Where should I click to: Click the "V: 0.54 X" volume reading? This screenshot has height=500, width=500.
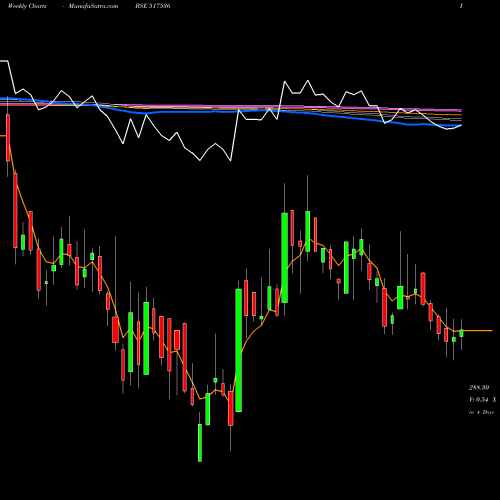(x=482, y=399)
